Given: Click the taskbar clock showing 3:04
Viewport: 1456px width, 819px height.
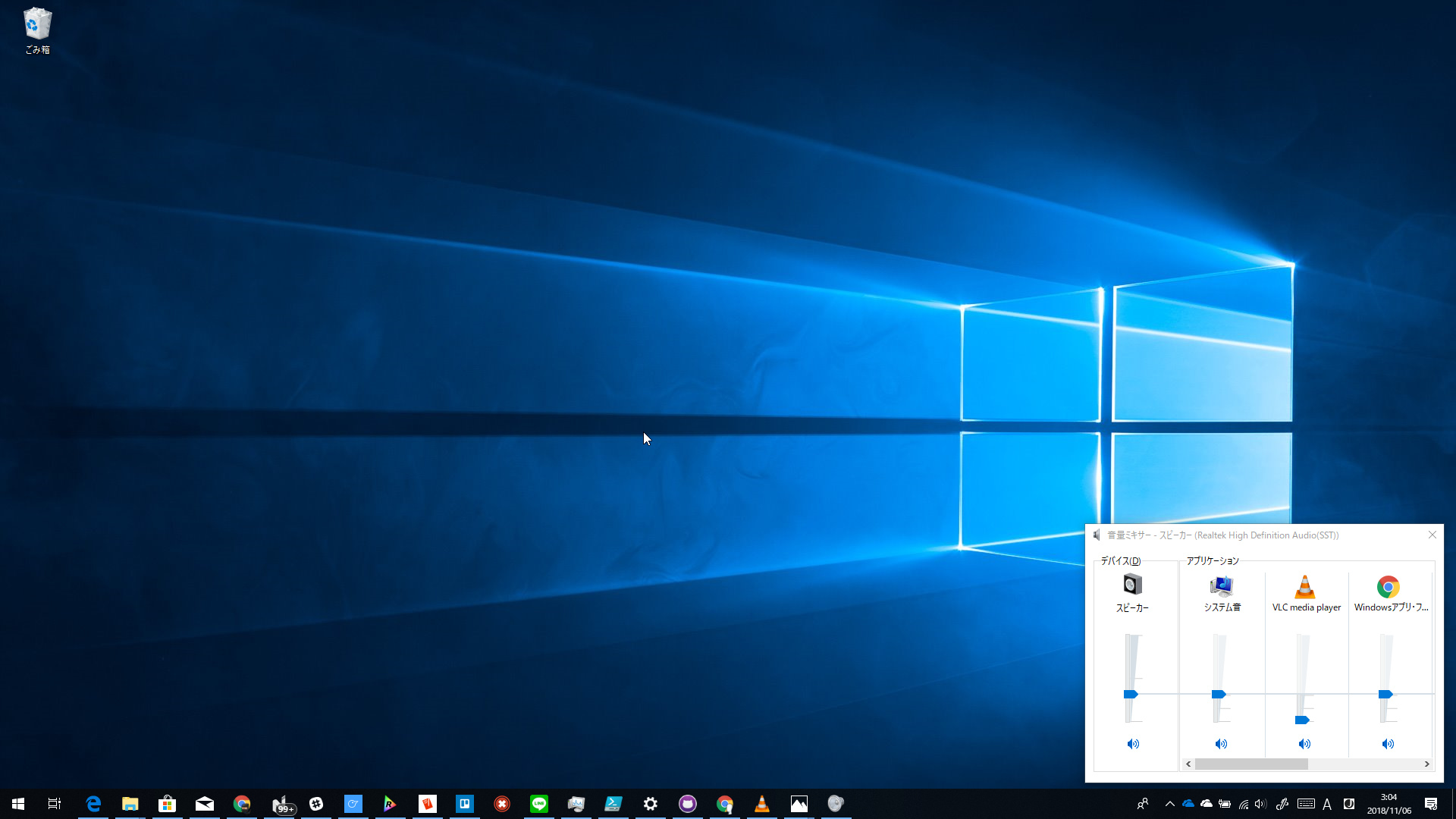Looking at the screenshot, I should pos(1389,804).
